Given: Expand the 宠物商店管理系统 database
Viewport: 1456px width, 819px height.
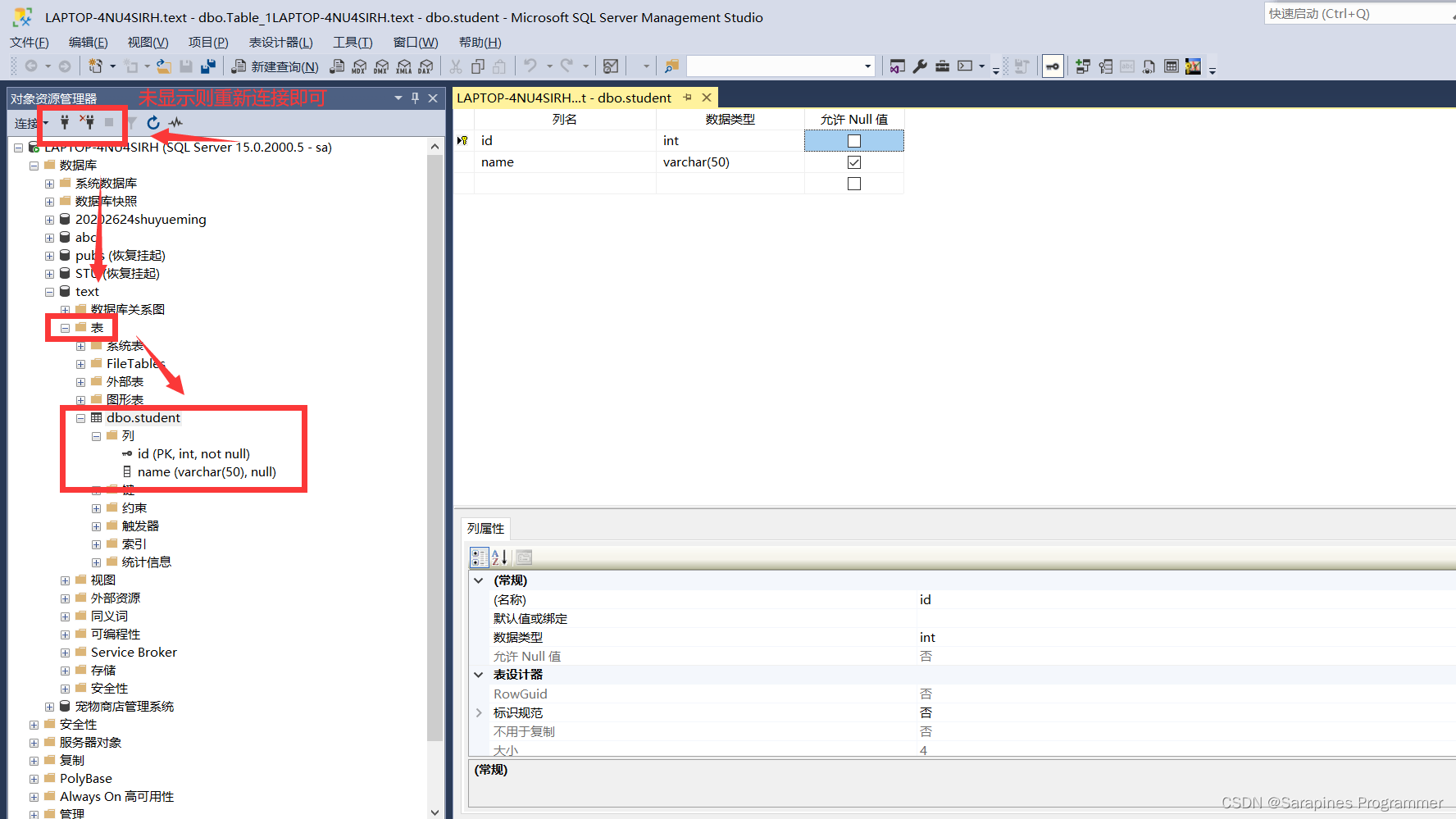Looking at the screenshot, I should (x=49, y=707).
